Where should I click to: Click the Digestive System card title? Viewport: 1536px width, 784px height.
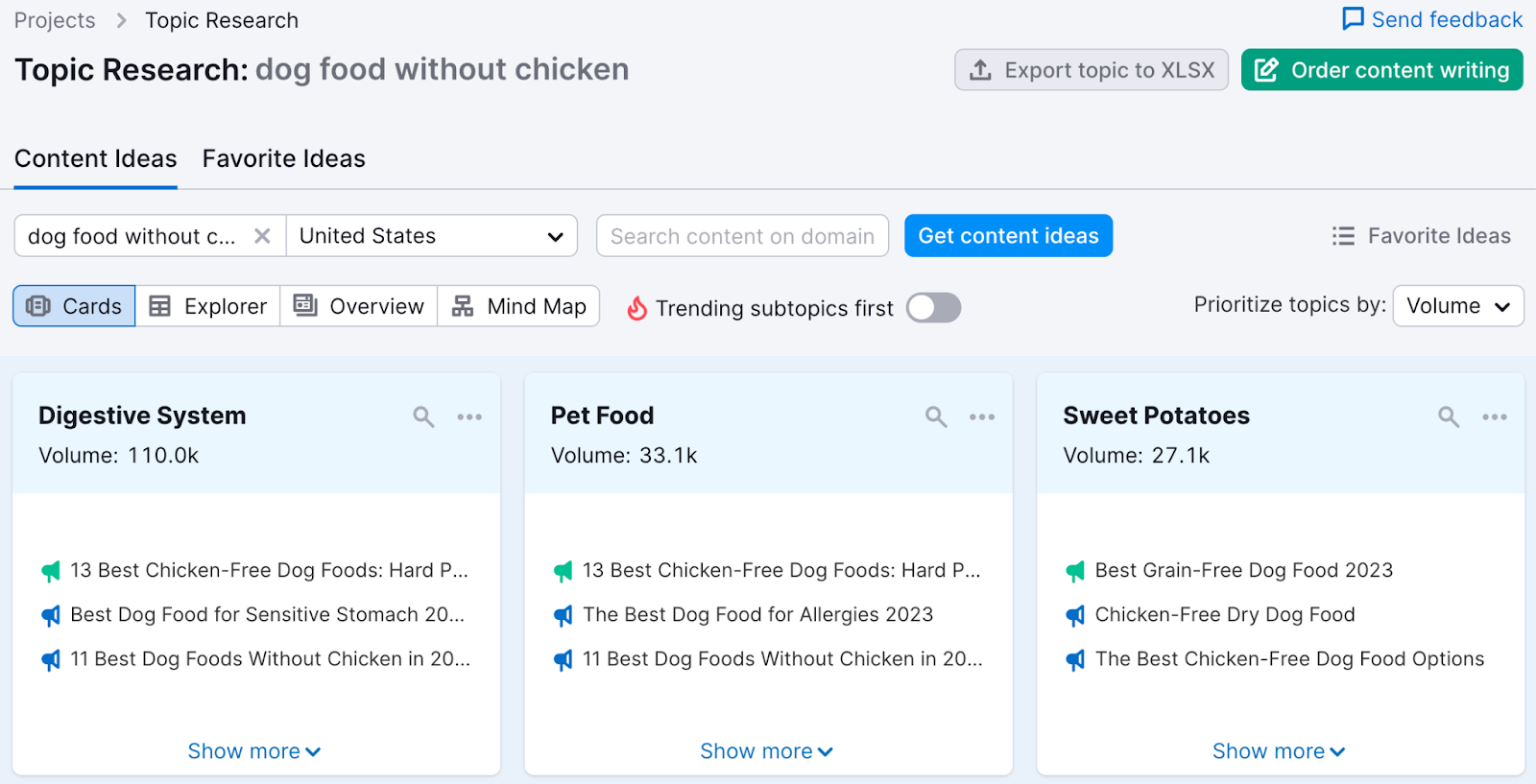coord(142,416)
